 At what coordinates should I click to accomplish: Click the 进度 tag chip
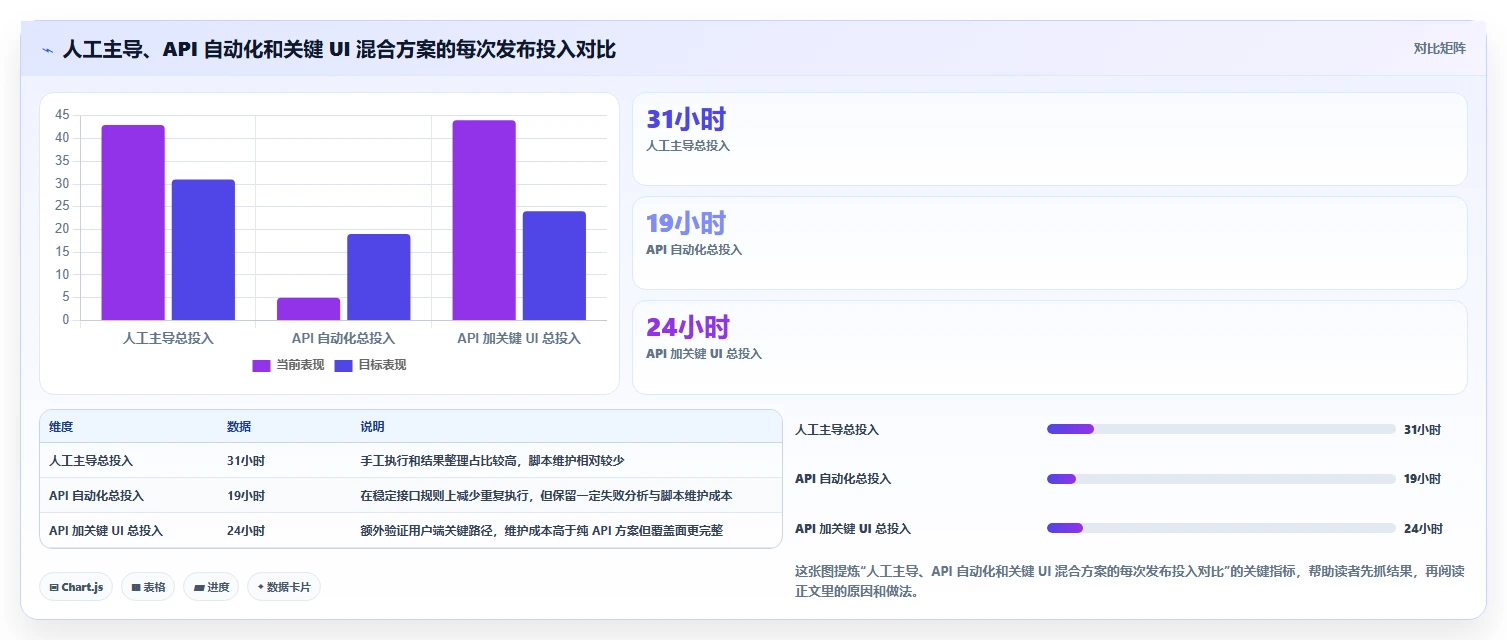(211, 587)
